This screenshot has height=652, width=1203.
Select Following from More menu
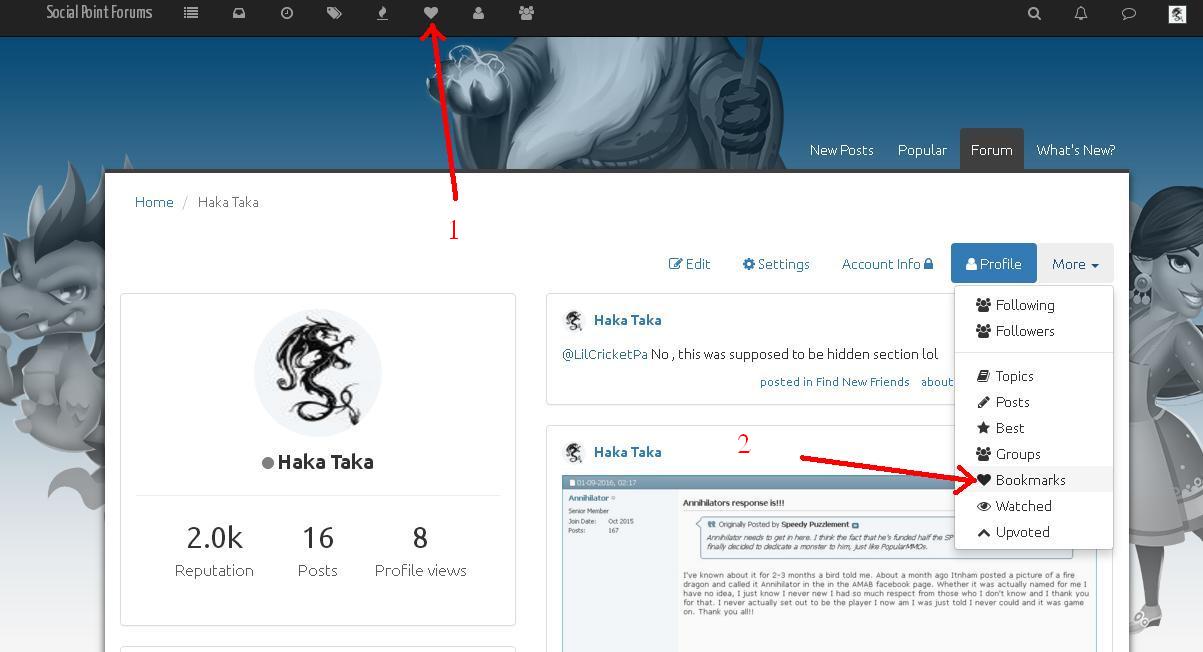coord(1034,305)
